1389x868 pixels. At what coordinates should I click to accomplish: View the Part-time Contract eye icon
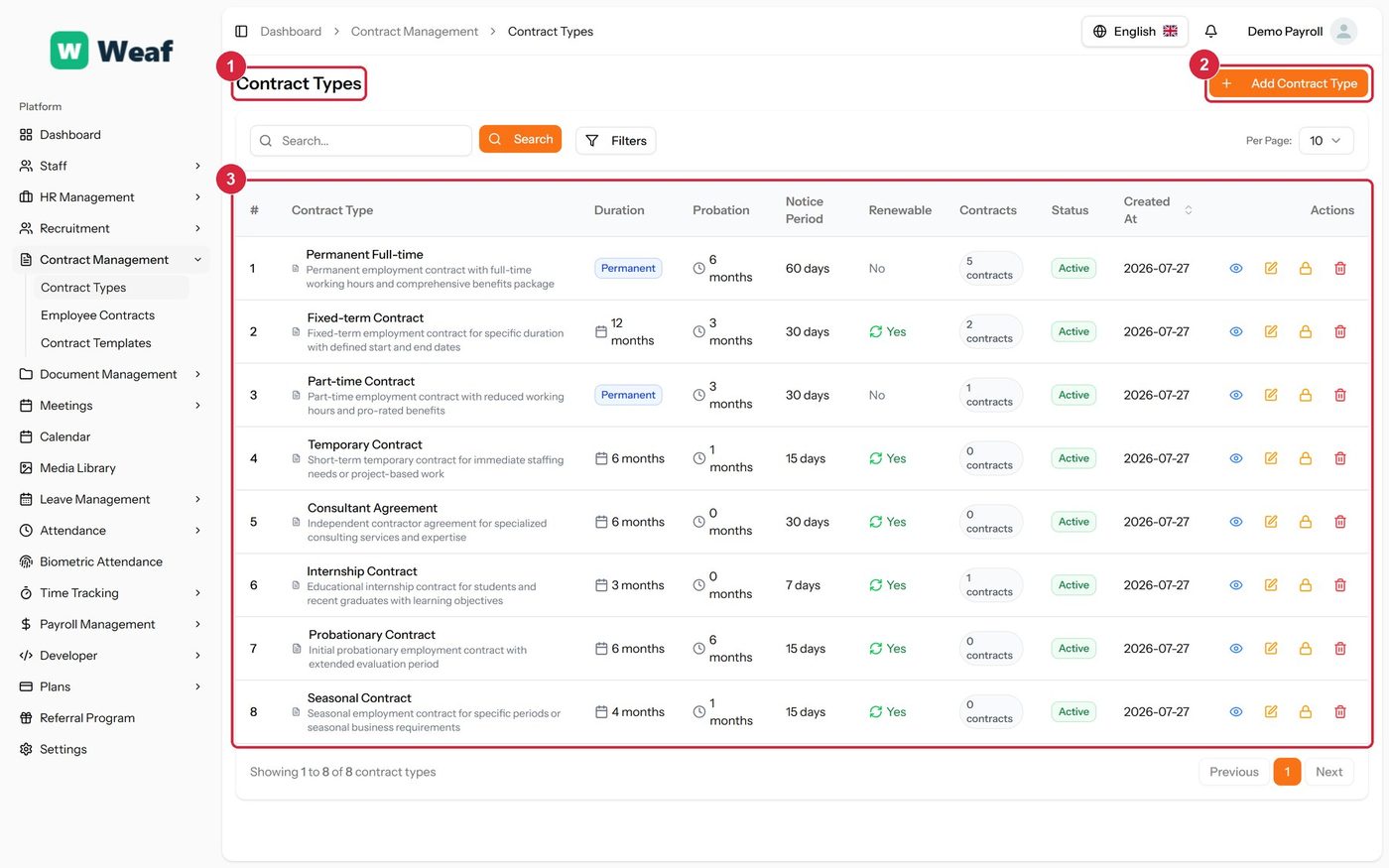coord(1236,396)
